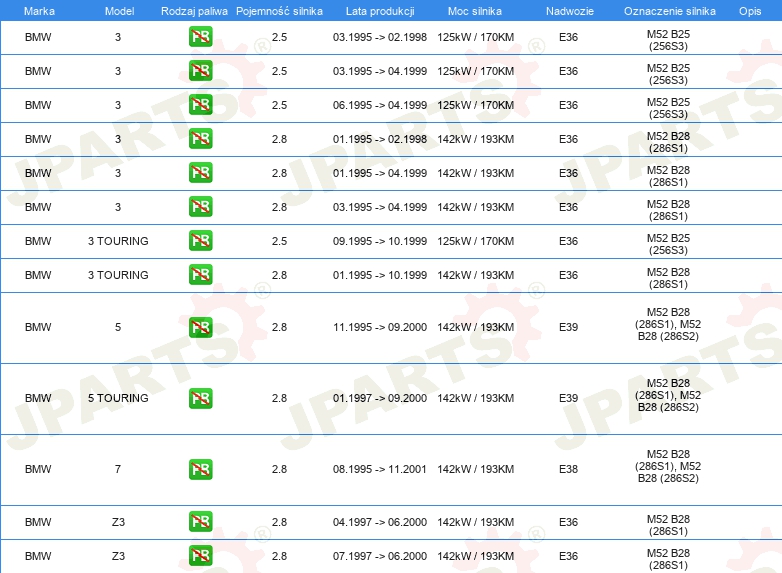
Task: Click petrol icon for 2.8 row 03.1995 -> 04.1999
Action: coord(200,206)
